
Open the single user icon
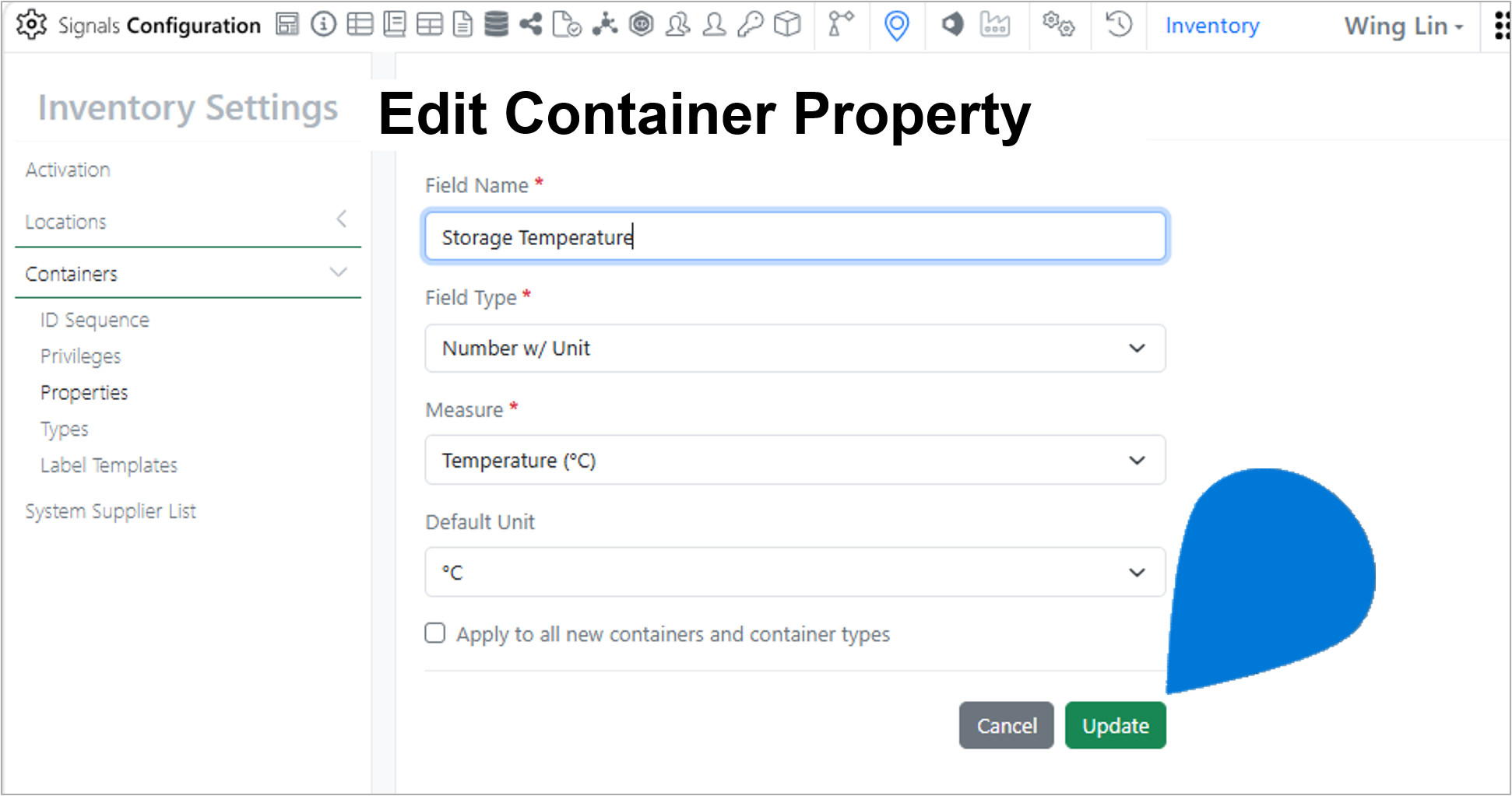714,25
